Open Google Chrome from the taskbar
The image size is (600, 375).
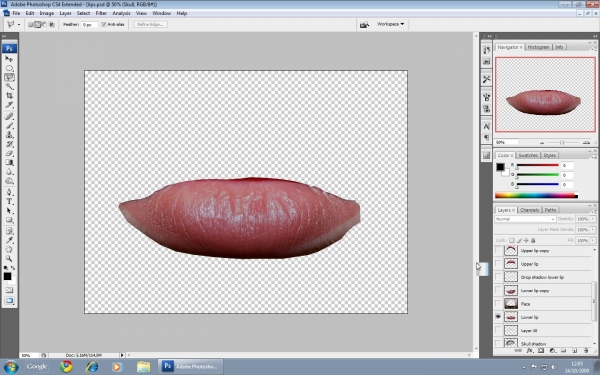click(66, 367)
